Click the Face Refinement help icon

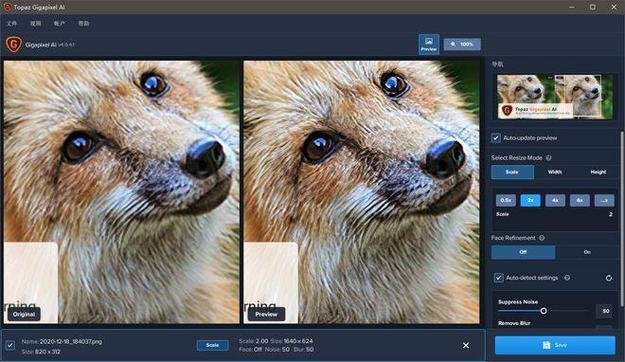(x=542, y=238)
